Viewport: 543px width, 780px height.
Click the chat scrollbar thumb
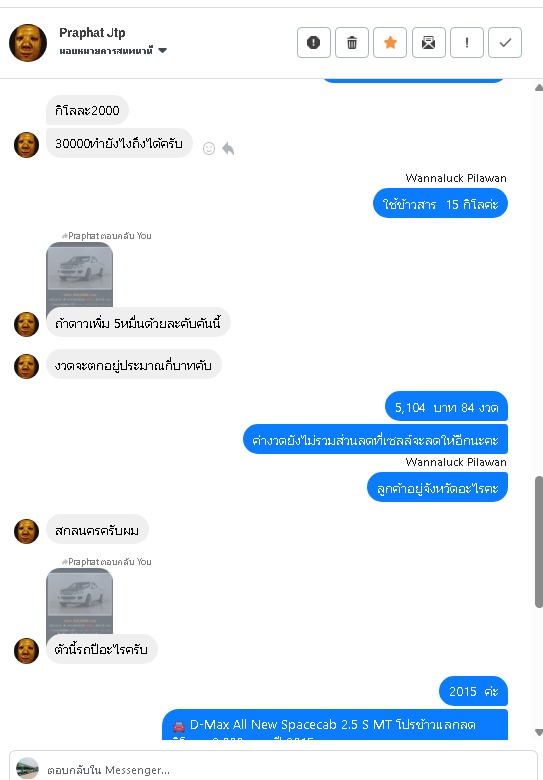tap(539, 542)
